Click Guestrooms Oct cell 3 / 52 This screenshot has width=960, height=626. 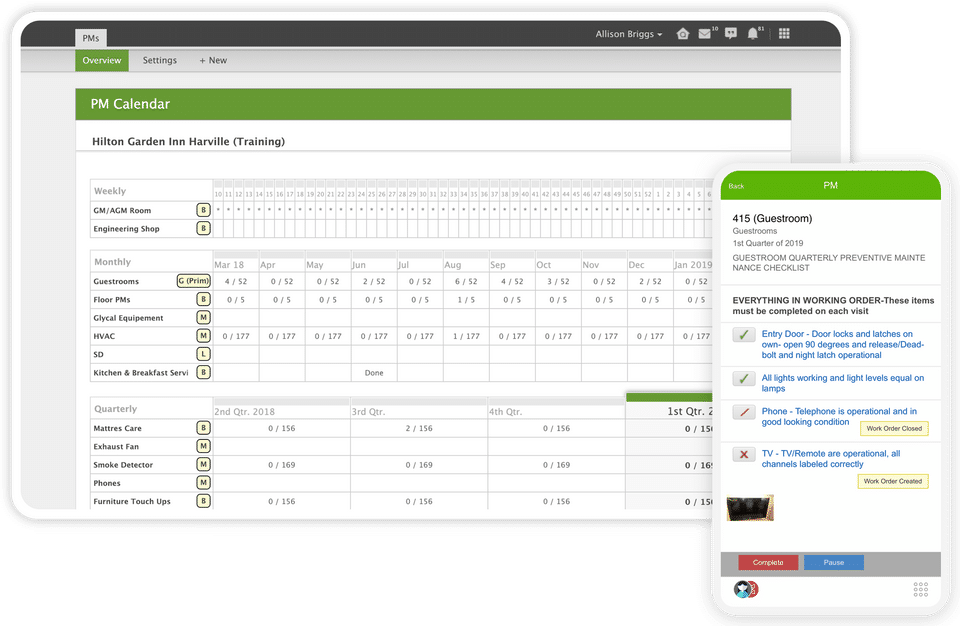click(558, 282)
